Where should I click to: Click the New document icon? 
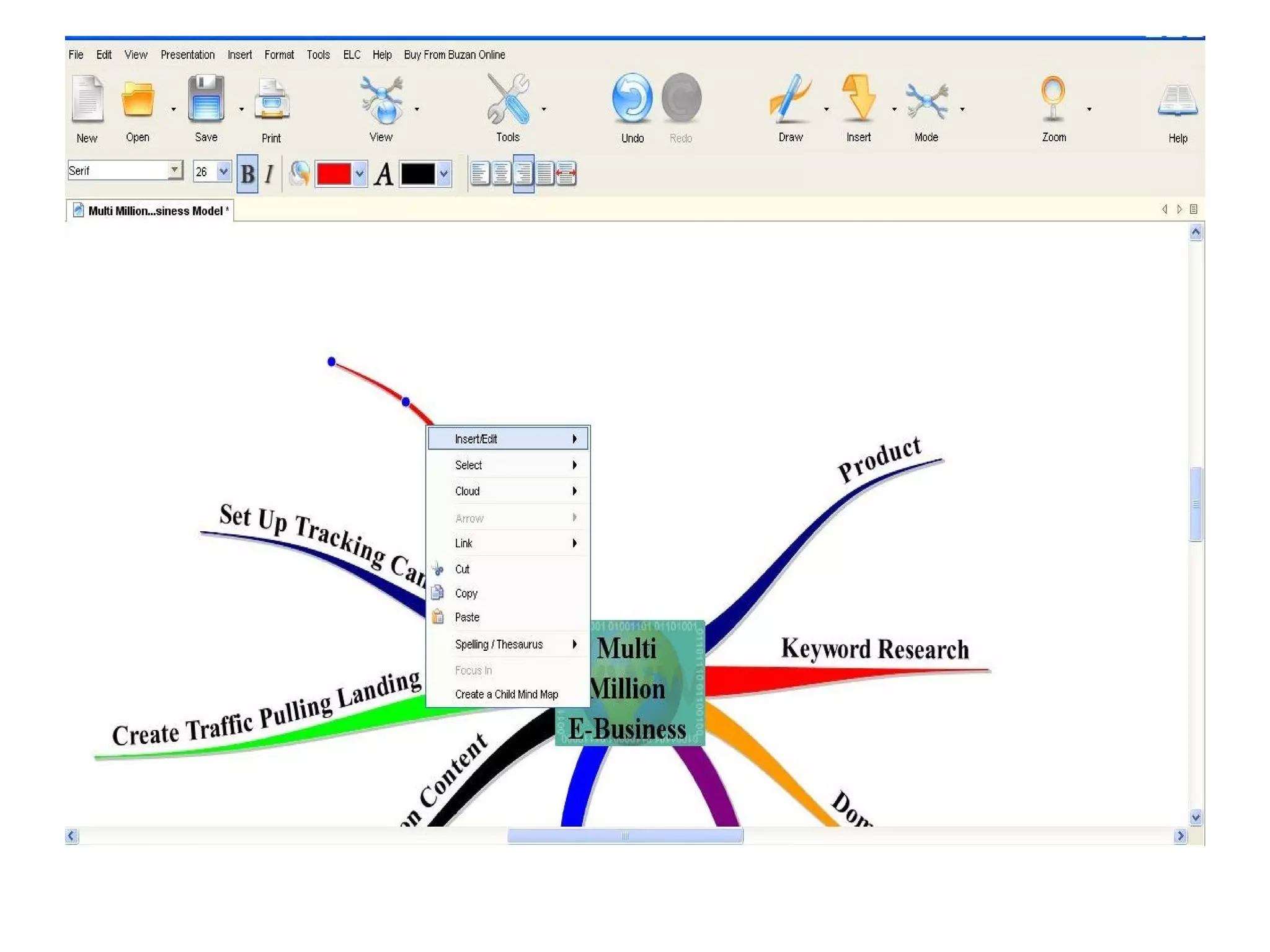pyautogui.click(x=87, y=99)
